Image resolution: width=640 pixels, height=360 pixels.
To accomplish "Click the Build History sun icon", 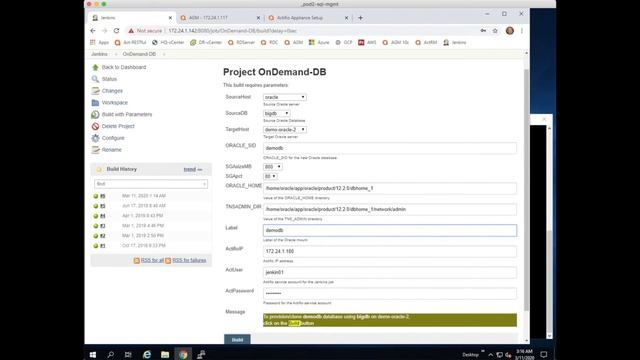I will (99, 169).
